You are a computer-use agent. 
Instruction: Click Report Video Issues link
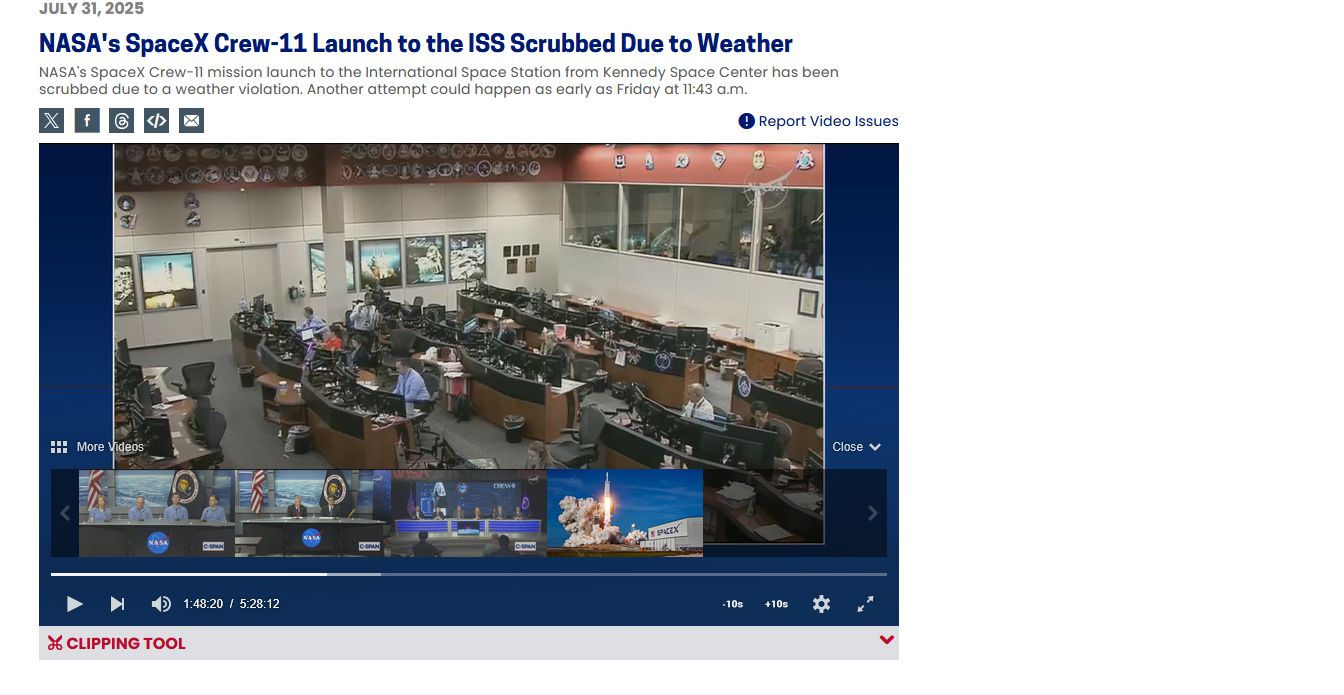tap(818, 121)
